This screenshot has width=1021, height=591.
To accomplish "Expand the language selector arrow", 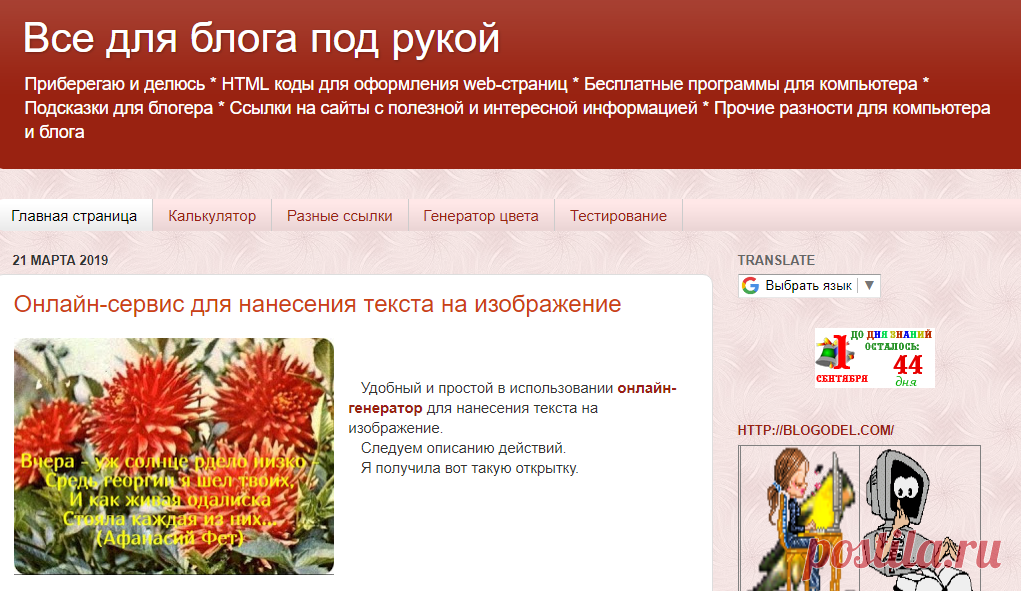I will [x=869, y=285].
